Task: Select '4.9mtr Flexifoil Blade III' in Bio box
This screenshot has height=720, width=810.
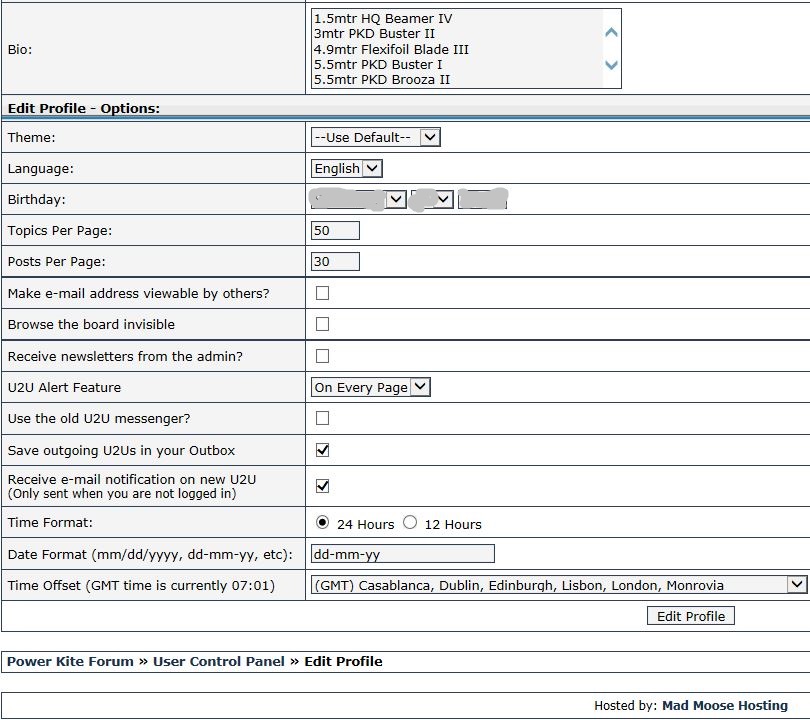Action: pyautogui.click(x=391, y=49)
